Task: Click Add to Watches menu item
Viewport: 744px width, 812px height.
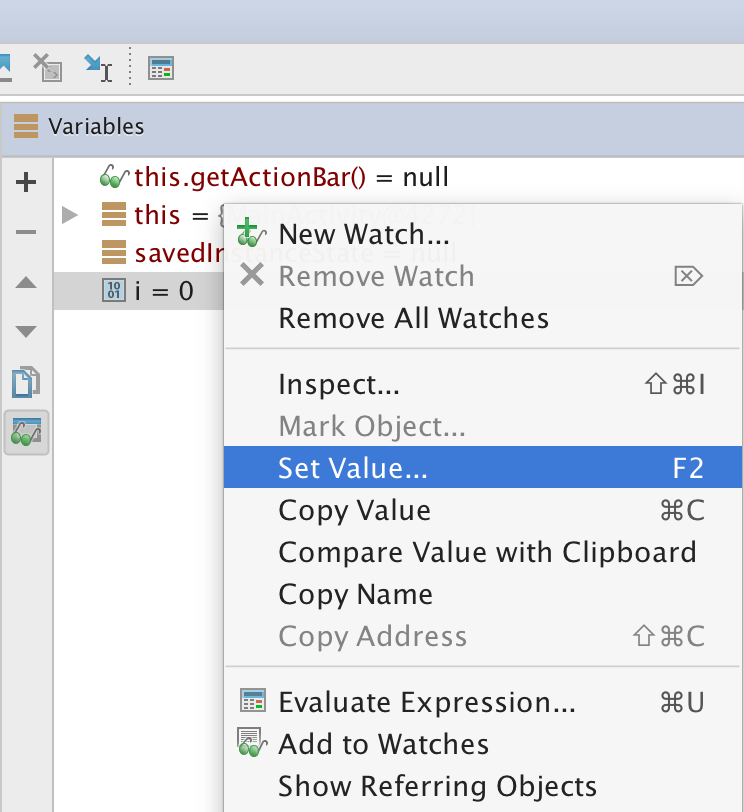Action: click(x=383, y=744)
